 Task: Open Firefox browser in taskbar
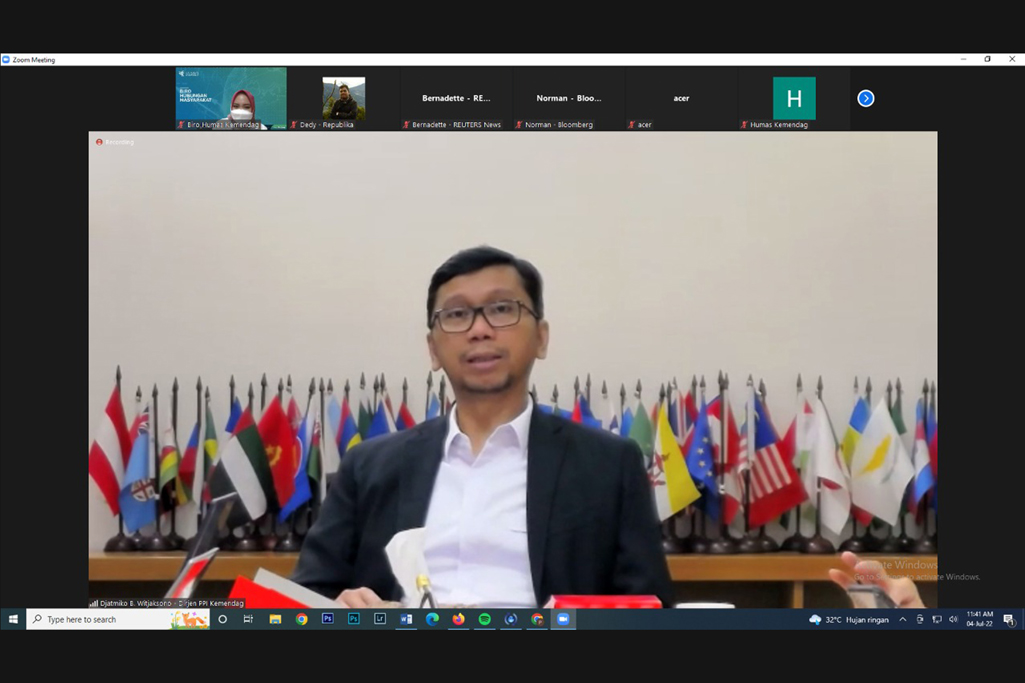[x=458, y=619]
